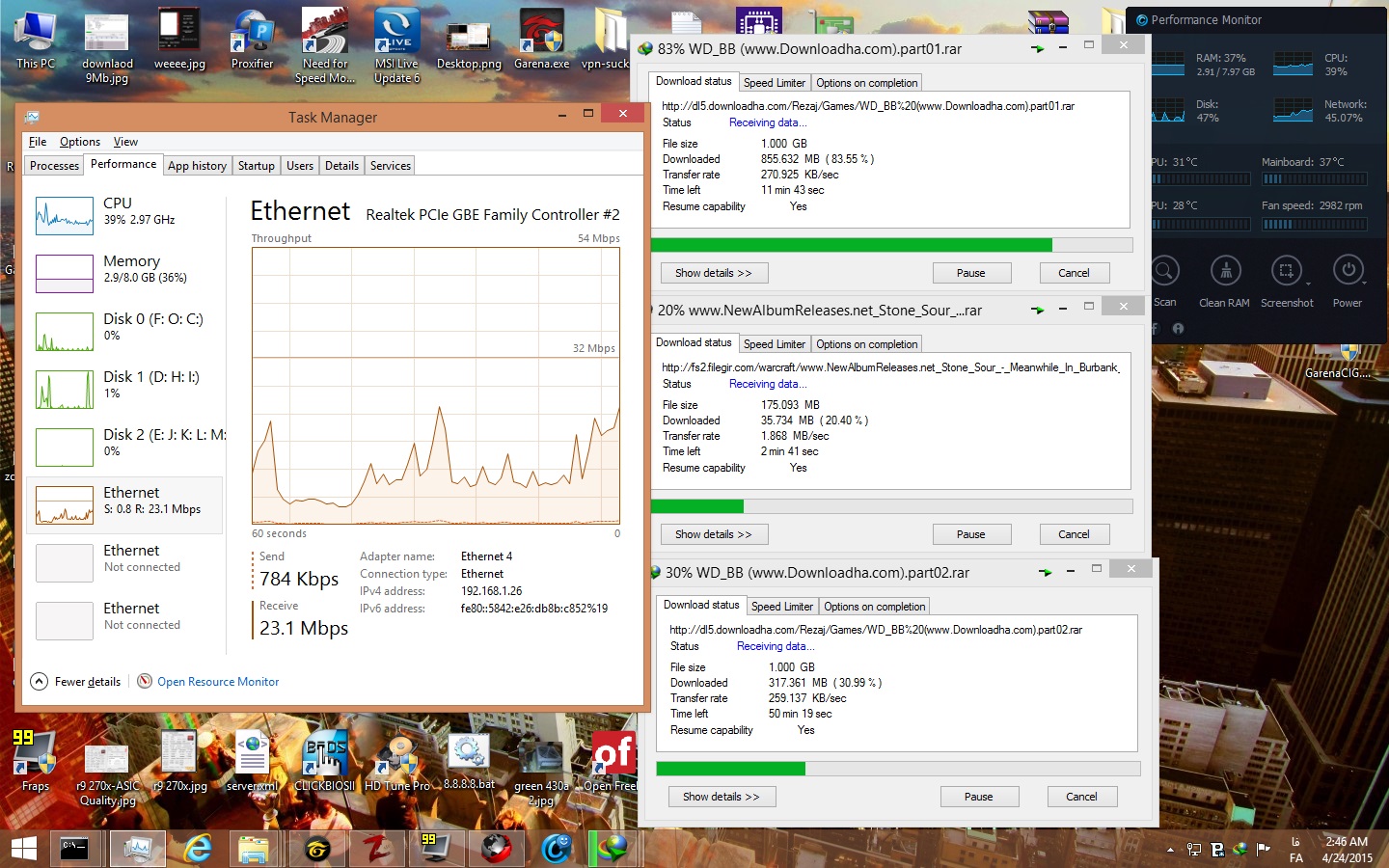Screen dimensions: 1389x868
Task: Collapse Task Manager with Fewer details
Action: 76,681
